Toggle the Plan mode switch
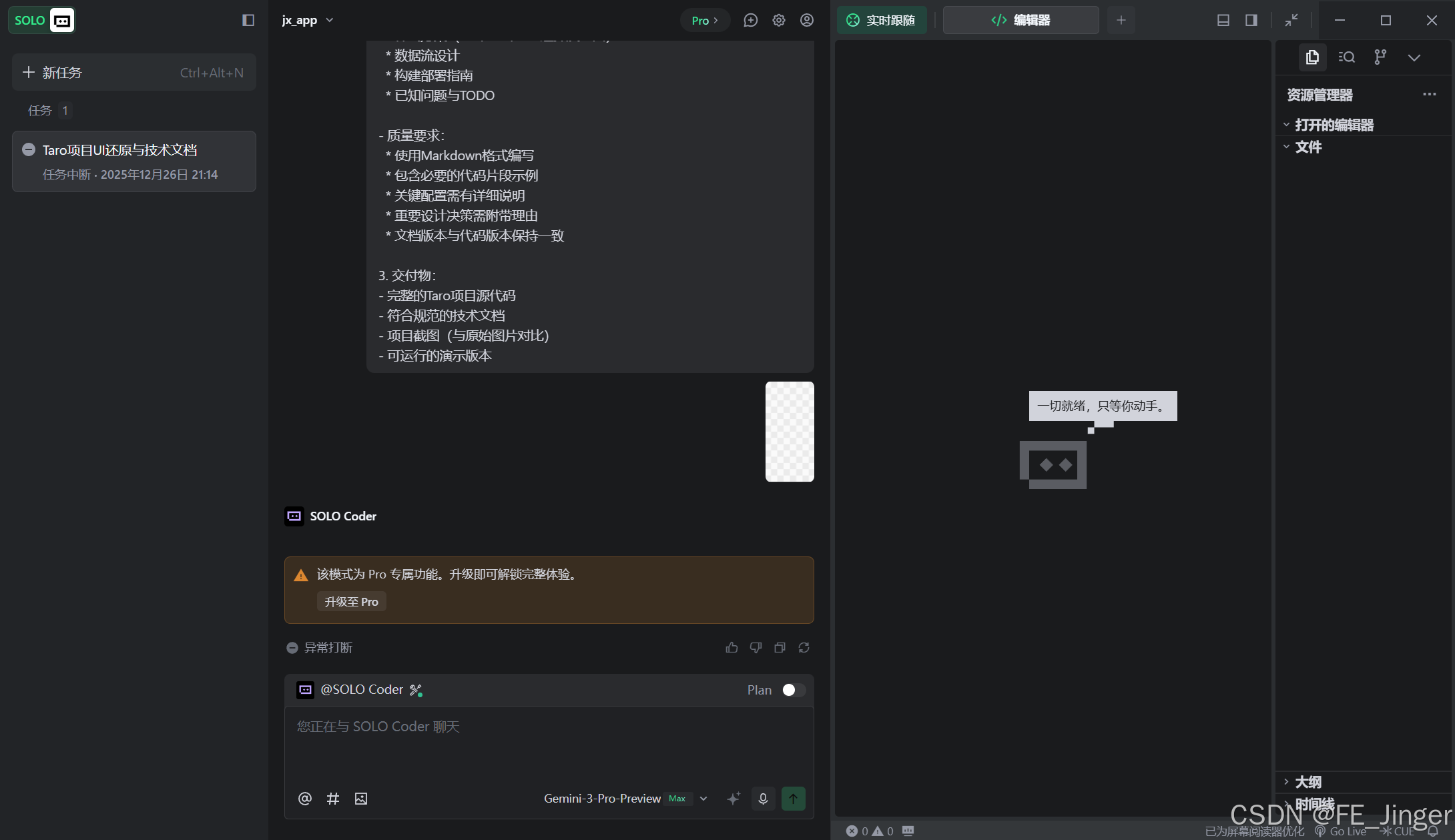This screenshot has width=1455, height=840. point(793,690)
